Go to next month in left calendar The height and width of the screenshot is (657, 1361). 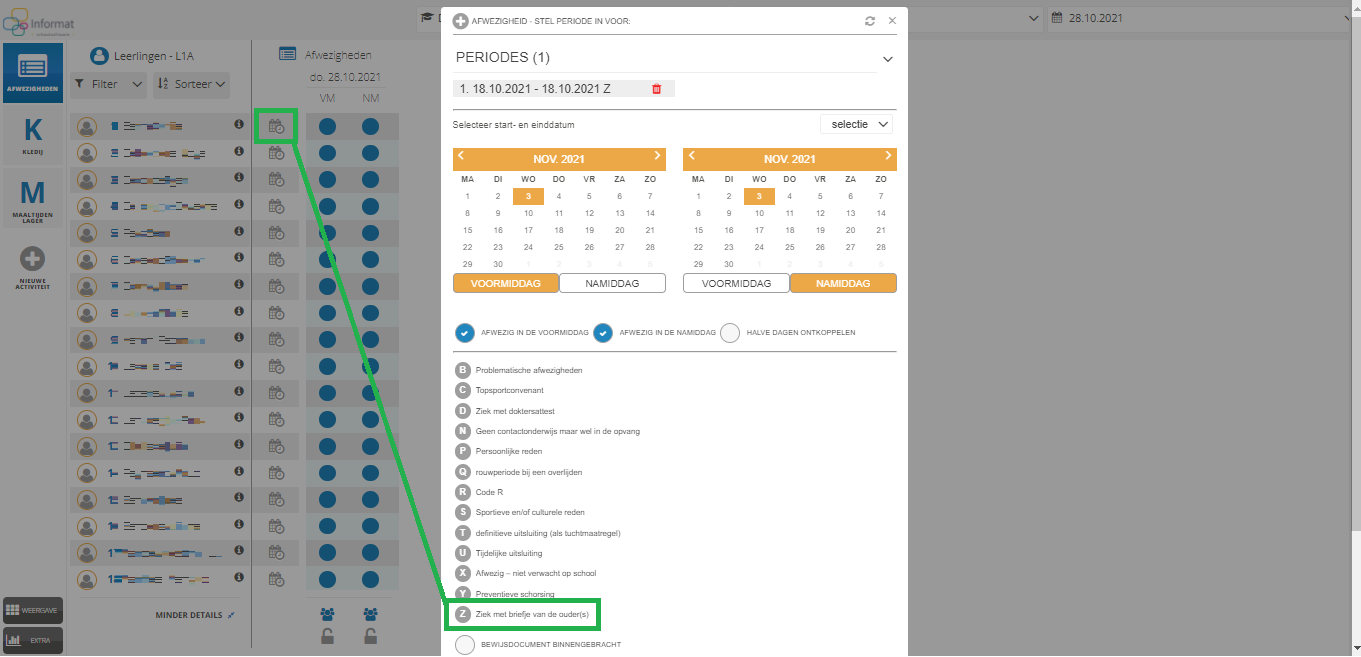[657, 156]
